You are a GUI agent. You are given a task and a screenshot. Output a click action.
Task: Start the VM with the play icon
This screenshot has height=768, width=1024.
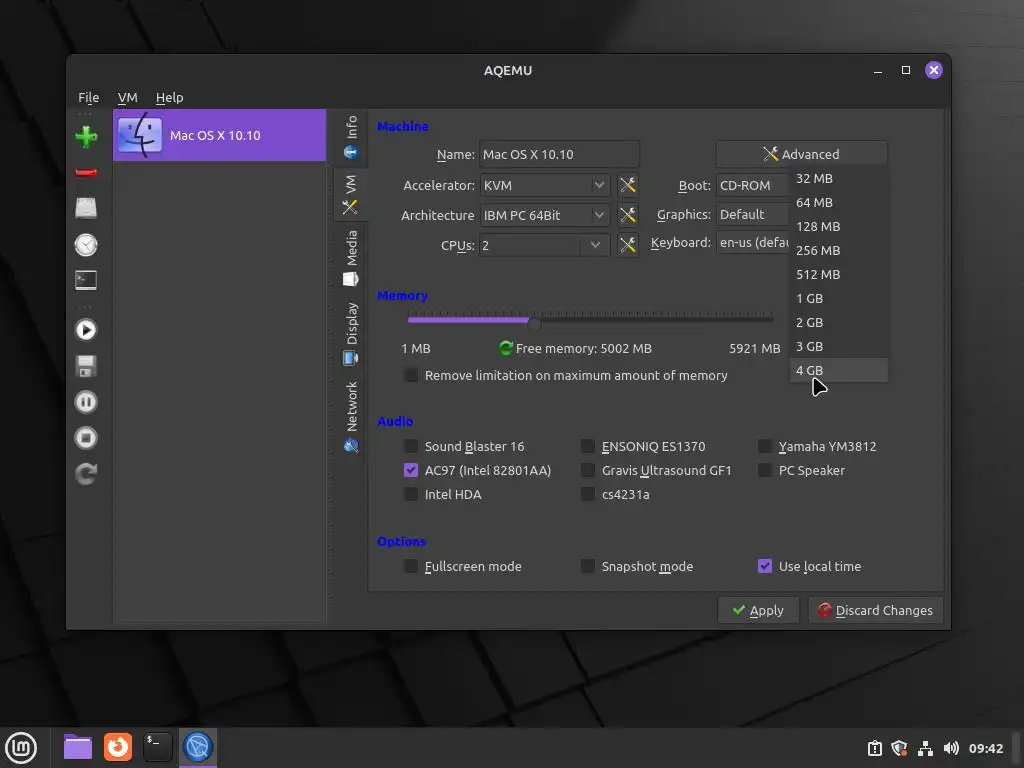(86, 330)
